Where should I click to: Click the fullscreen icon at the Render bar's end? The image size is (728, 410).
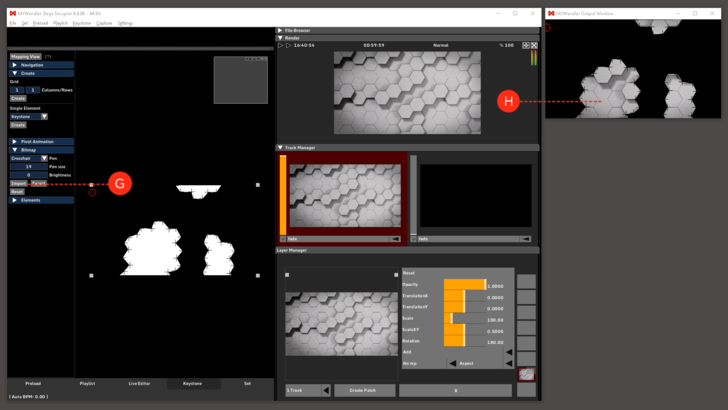[x=534, y=46]
